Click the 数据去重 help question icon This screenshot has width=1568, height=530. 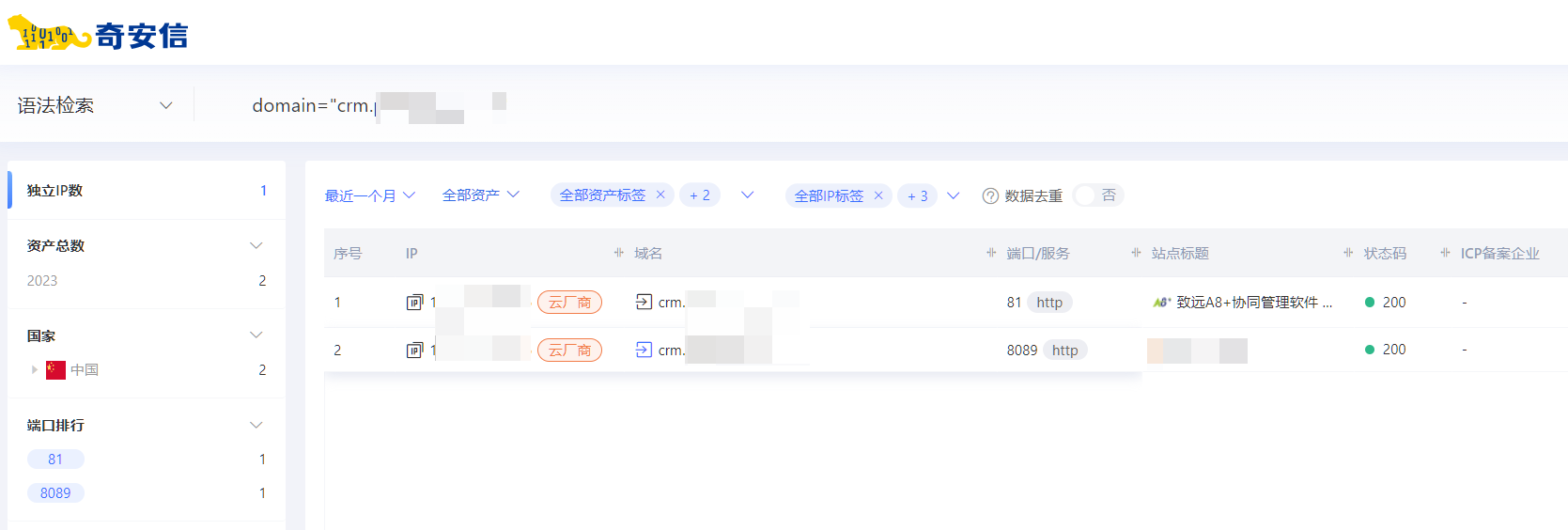pyautogui.click(x=990, y=195)
